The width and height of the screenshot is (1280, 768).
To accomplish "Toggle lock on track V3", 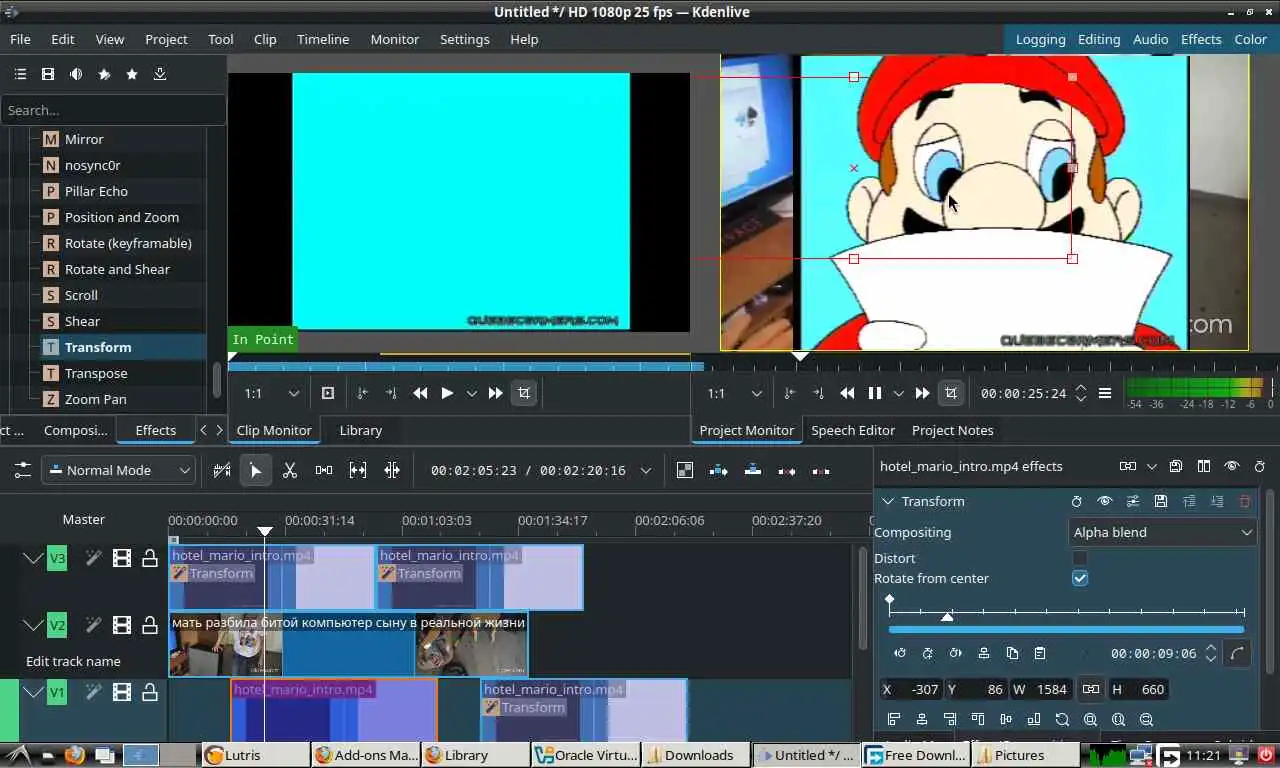I will click(x=150, y=558).
